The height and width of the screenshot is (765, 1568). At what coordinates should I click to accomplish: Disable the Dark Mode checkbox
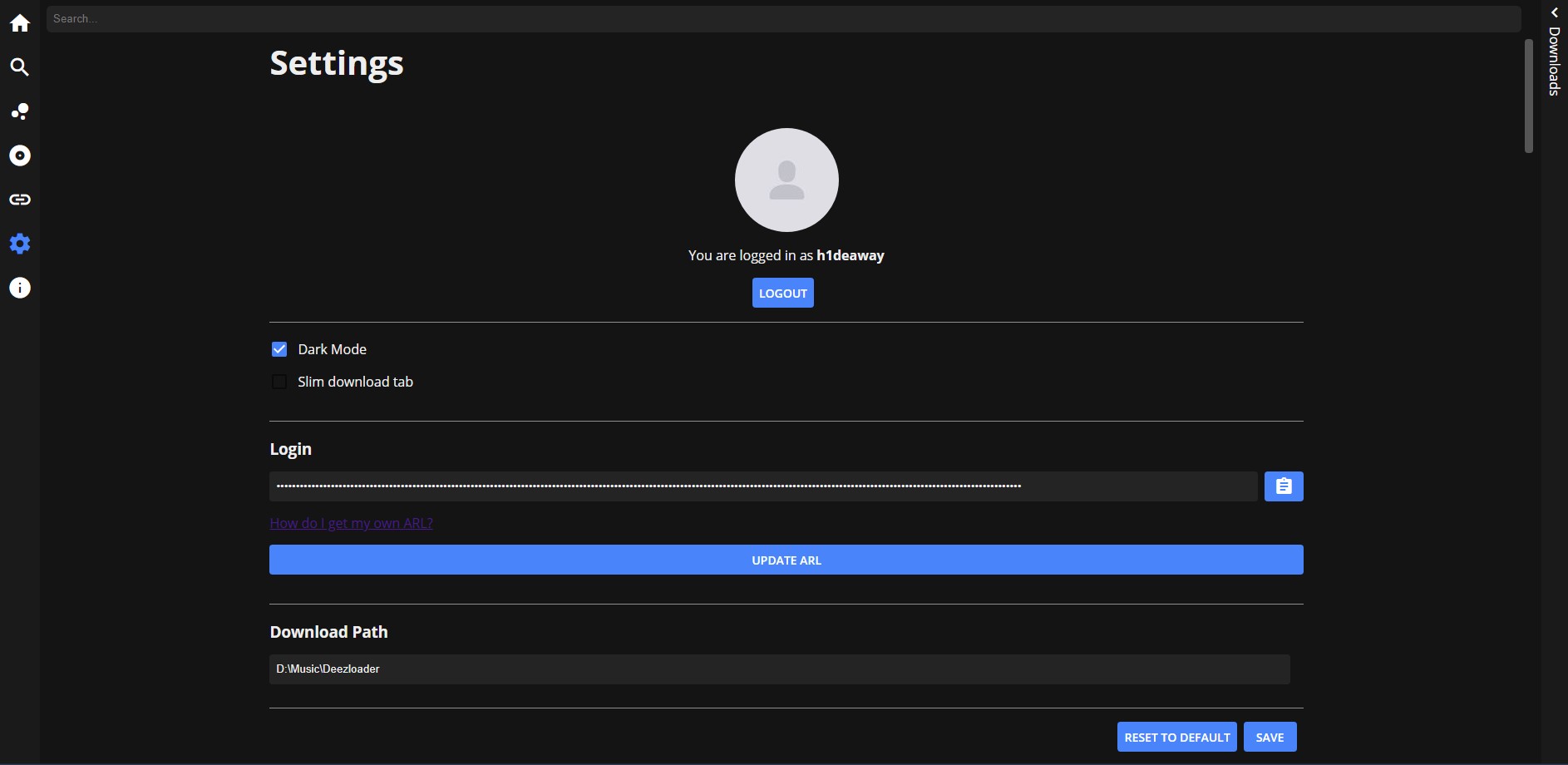279,349
